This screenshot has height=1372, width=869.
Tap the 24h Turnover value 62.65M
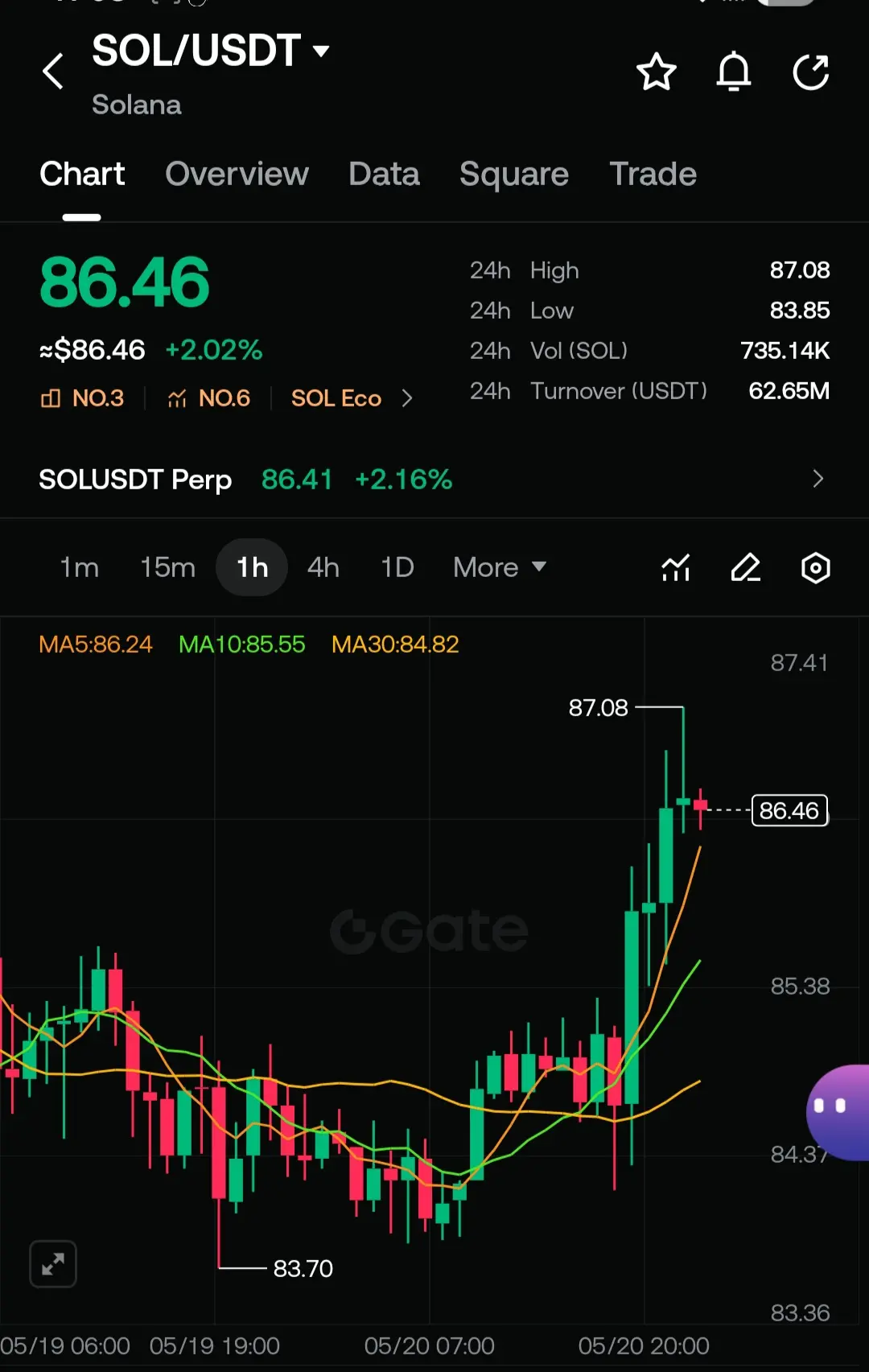tap(789, 391)
